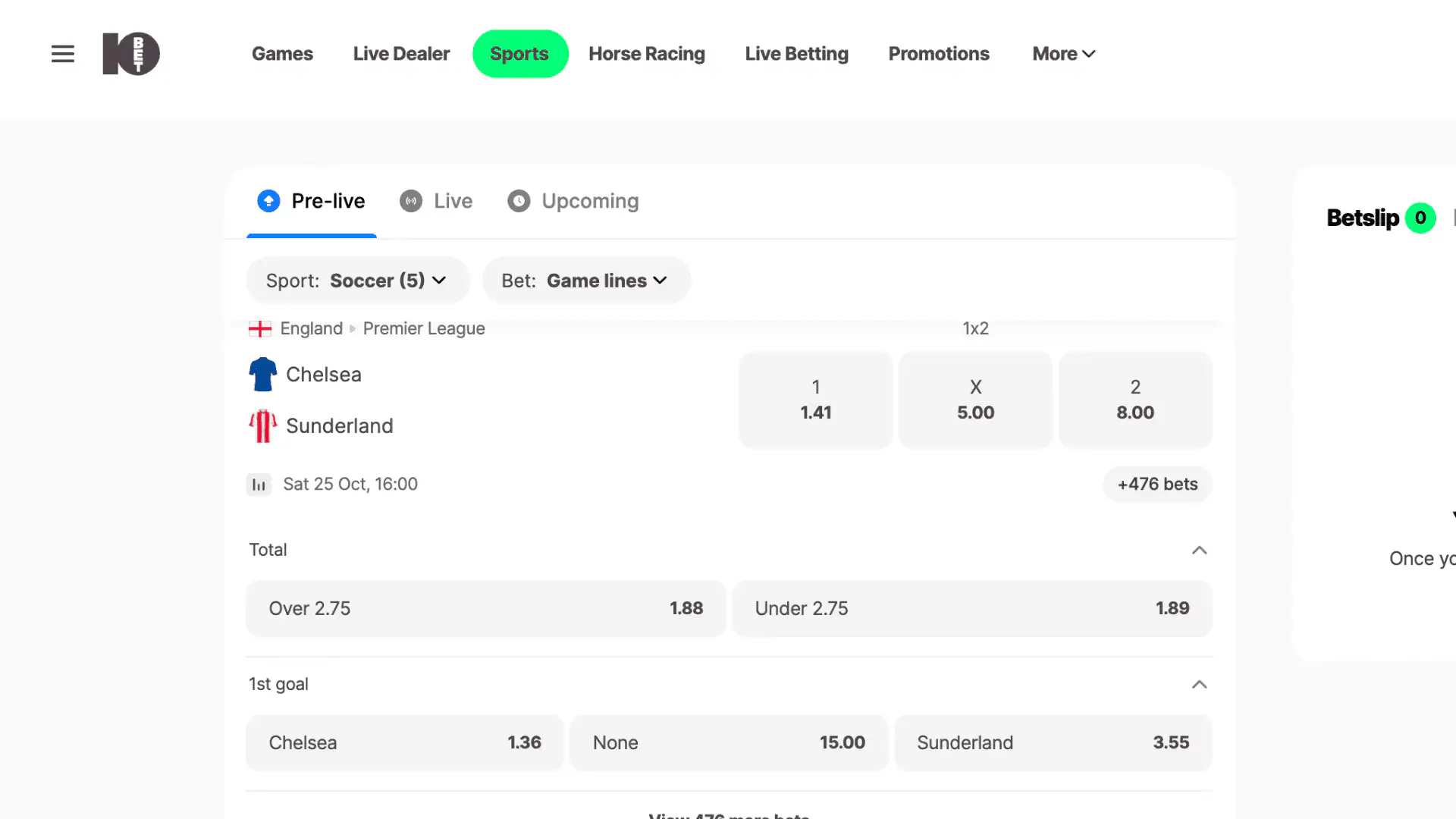Collapse the Total section
The width and height of the screenshot is (1456, 819).
tap(1199, 550)
